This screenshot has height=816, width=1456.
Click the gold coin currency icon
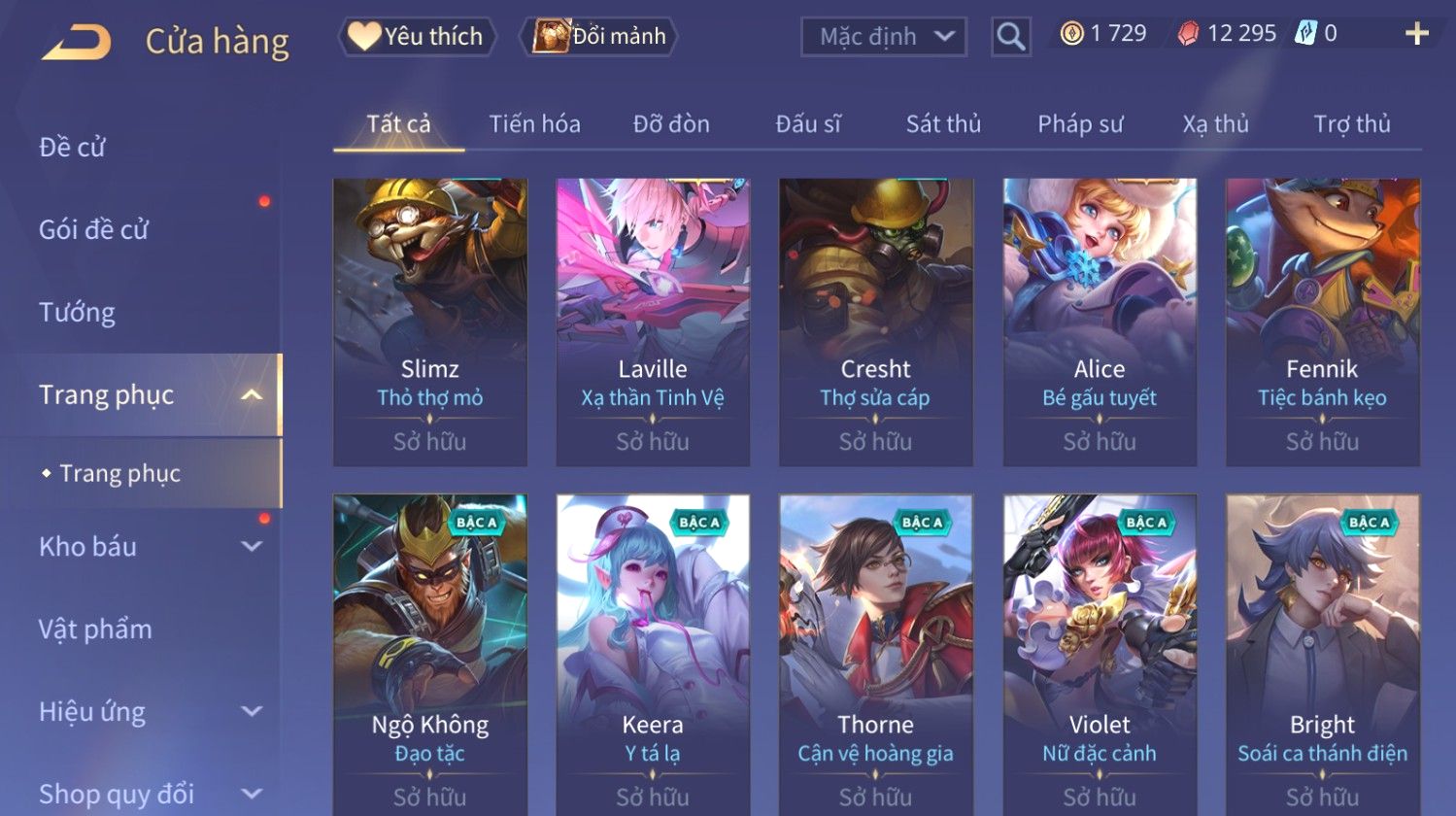1071,34
